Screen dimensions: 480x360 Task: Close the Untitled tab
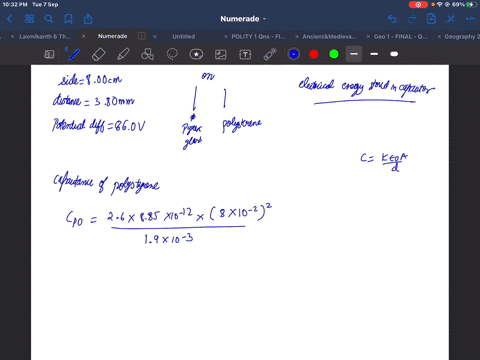155,36
